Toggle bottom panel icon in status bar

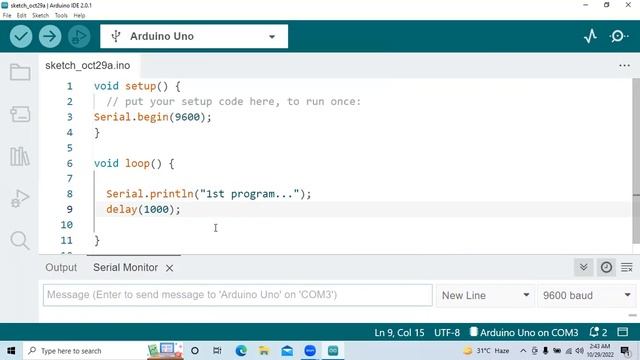click(622, 332)
